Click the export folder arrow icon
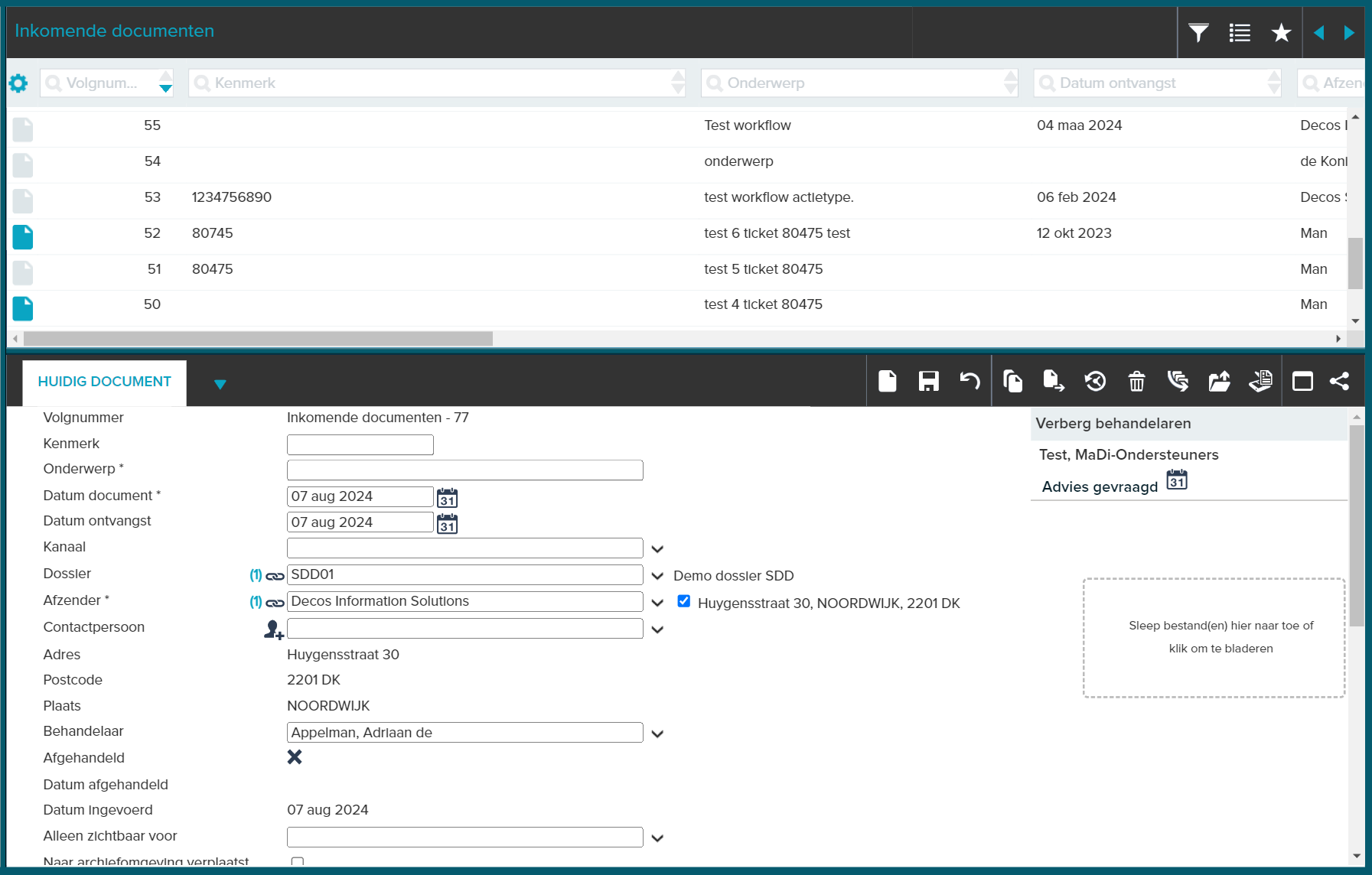The image size is (1372, 875). (1219, 381)
